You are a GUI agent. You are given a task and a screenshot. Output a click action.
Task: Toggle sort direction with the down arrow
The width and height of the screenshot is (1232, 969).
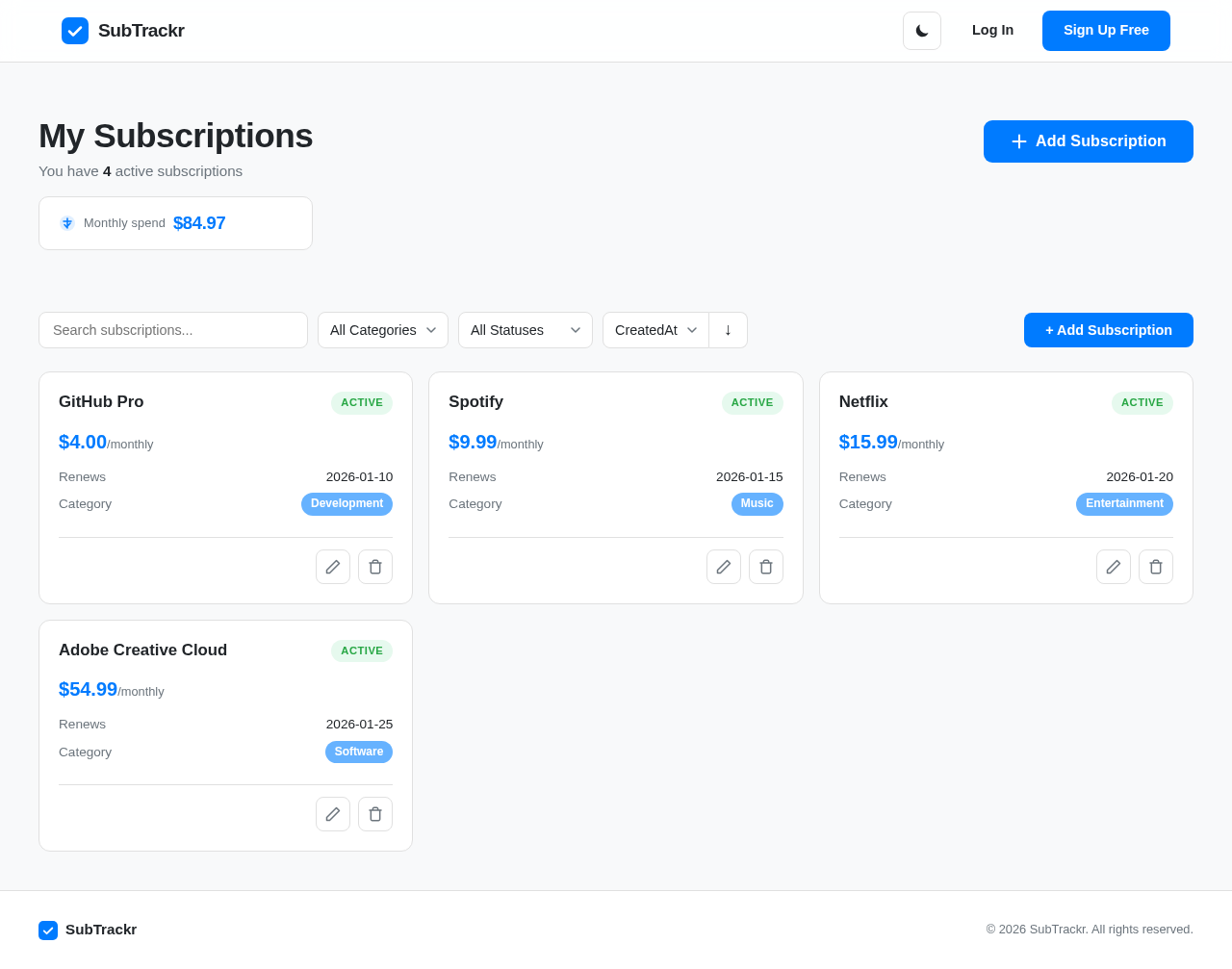pos(728,330)
